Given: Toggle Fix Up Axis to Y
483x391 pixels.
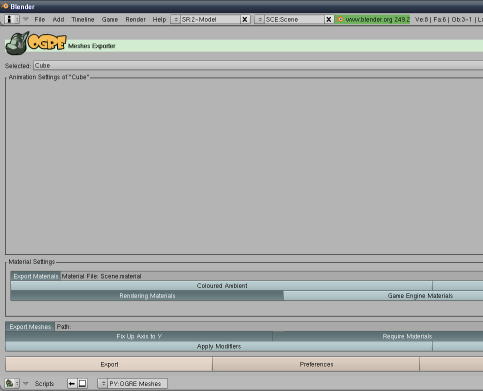Looking at the screenshot, I should coord(139,336).
